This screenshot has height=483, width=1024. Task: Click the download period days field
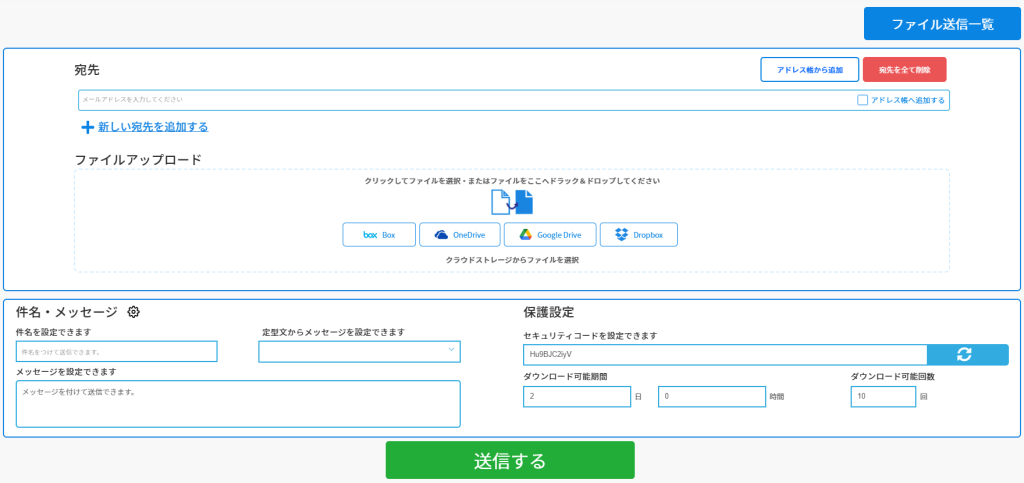[x=576, y=397]
